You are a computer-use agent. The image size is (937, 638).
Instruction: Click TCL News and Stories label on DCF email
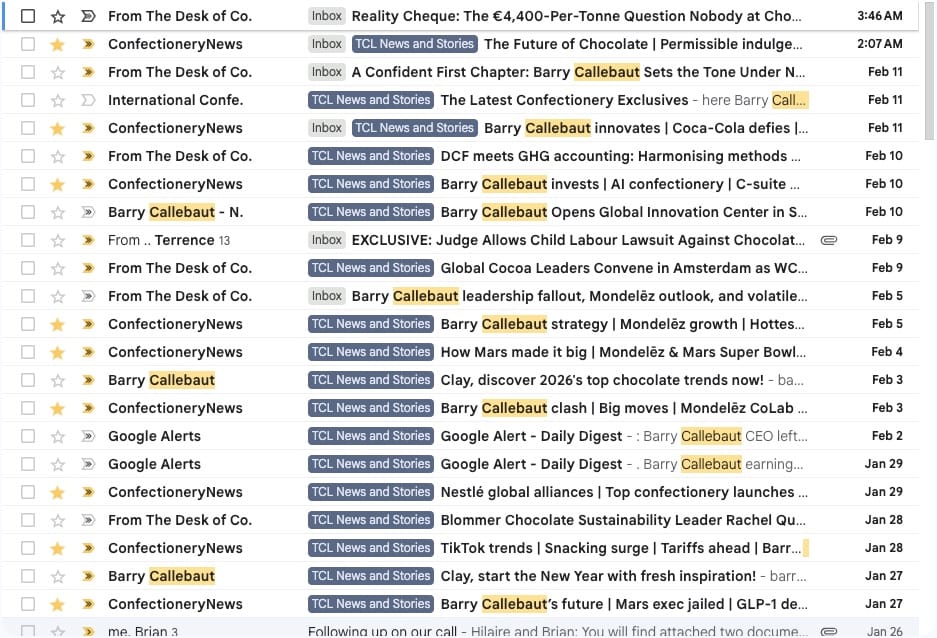(x=370, y=156)
